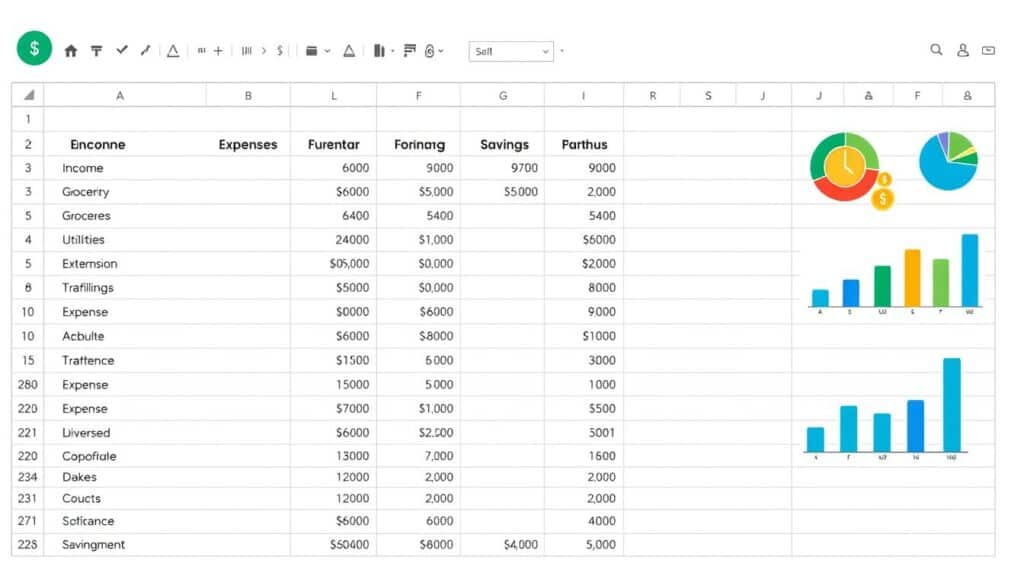1024x585 pixels.
Task: Select the orange bar in the upper bar chart
Action: (912, 278)
